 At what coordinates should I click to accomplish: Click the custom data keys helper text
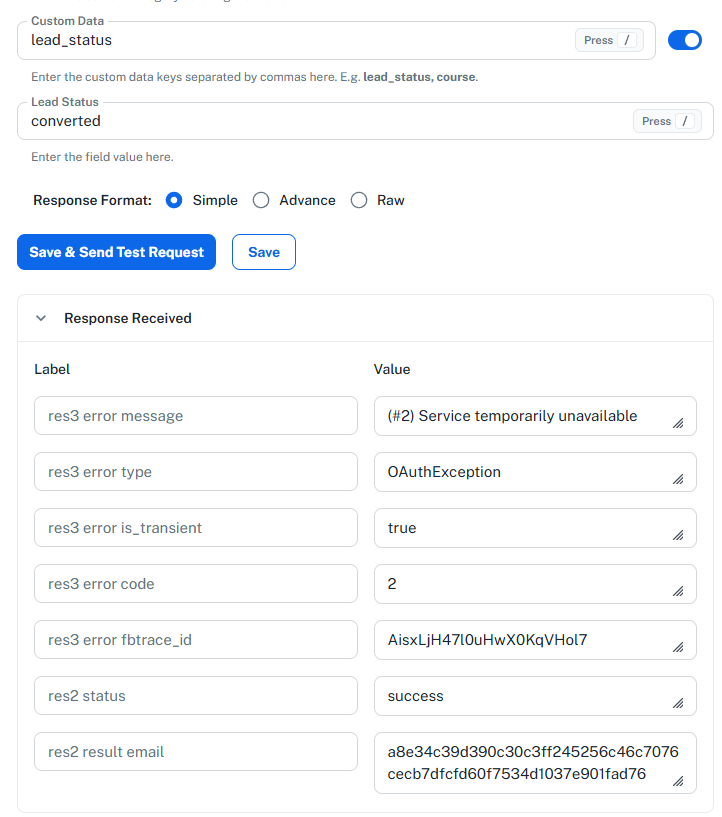(x=254, y=77)
